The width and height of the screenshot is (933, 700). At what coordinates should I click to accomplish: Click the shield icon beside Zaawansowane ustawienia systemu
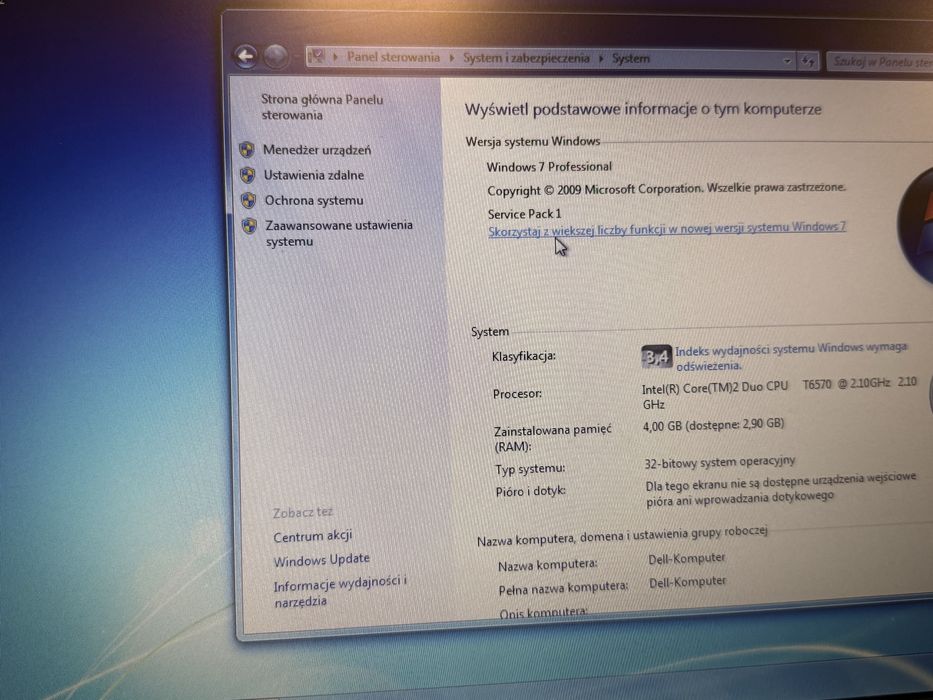coord(249,226)
